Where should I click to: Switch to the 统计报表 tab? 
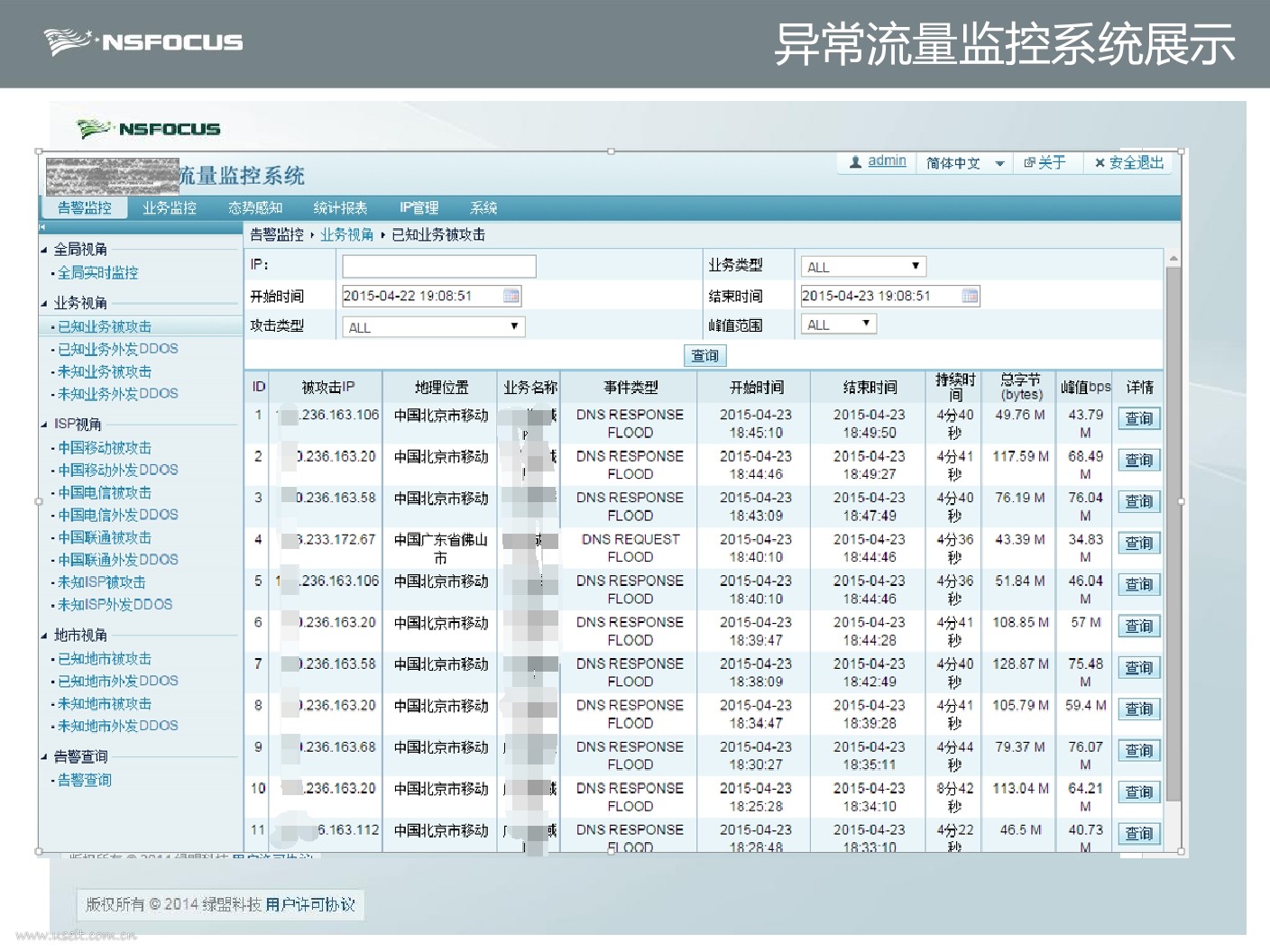340,207
